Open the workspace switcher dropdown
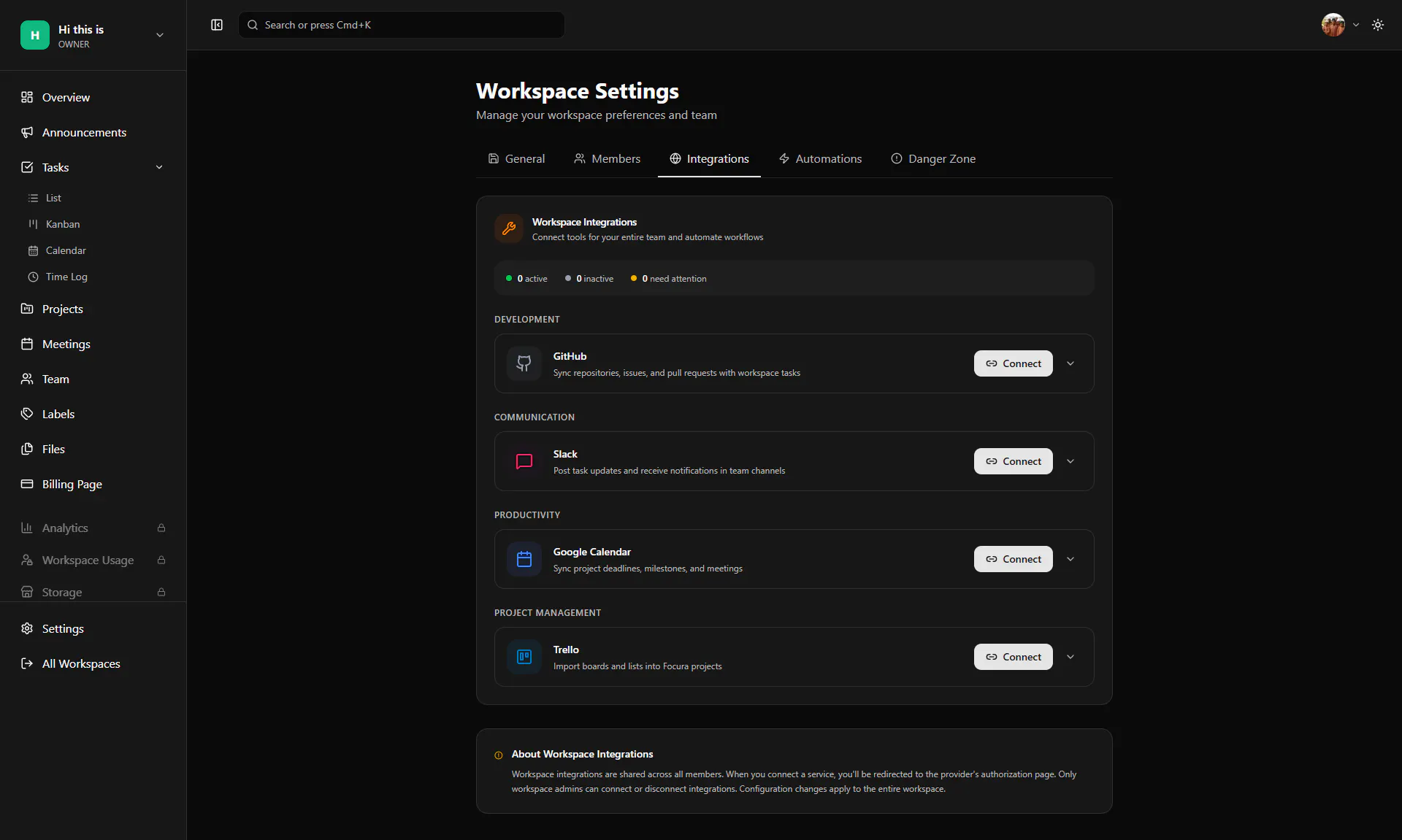Viewport: 1402px width, 840px height. pyautogui.click(x=93, y=35)
